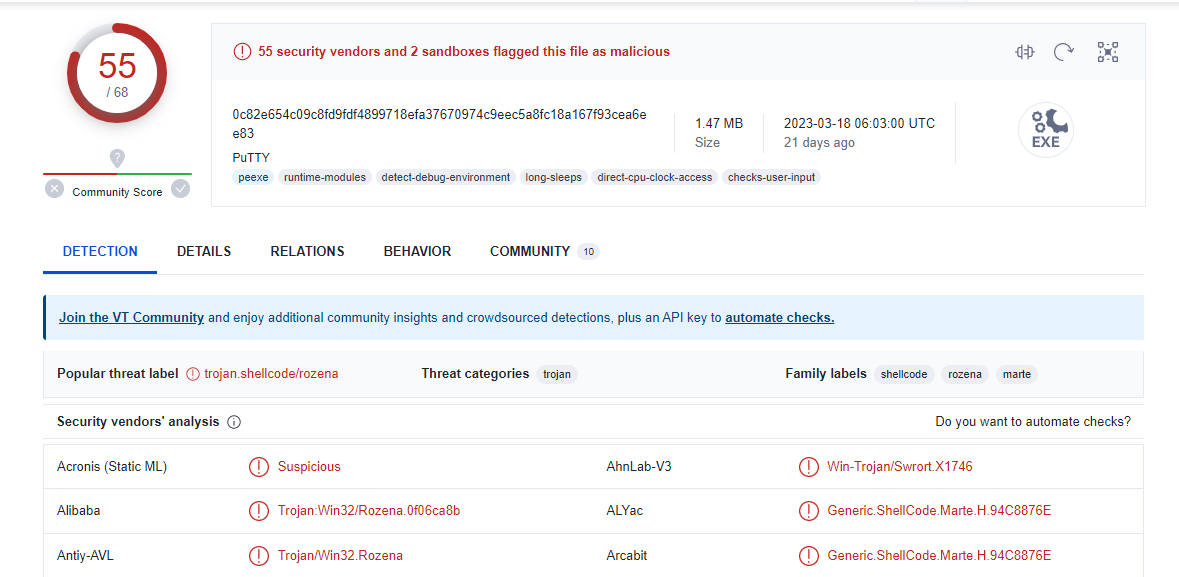Click the alert icon next to trojan.shellcode/rozena
The height and width of the screenshot is (577, 1179).
(193, 374)
